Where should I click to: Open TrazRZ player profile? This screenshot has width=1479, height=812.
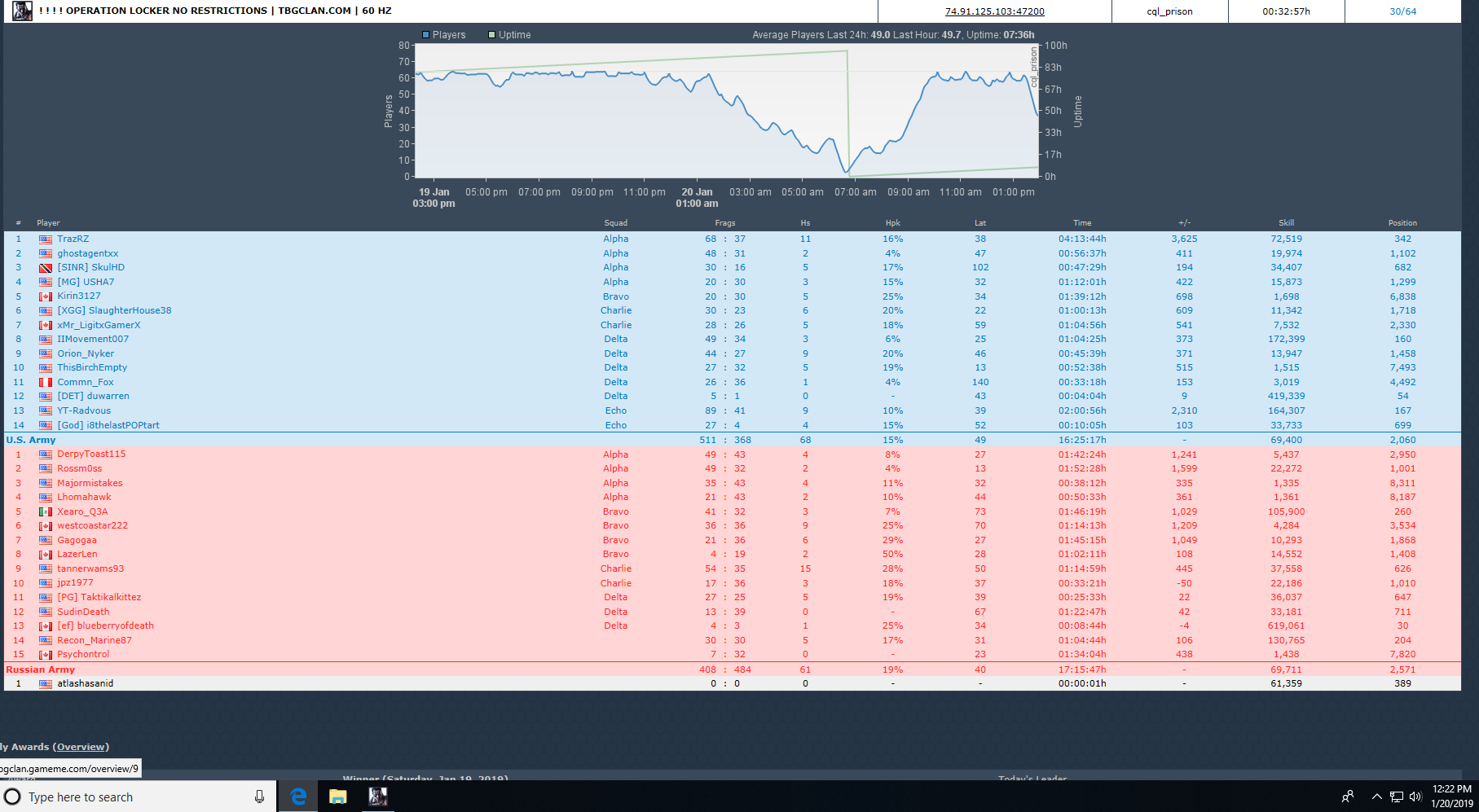(x=73, y=239)
